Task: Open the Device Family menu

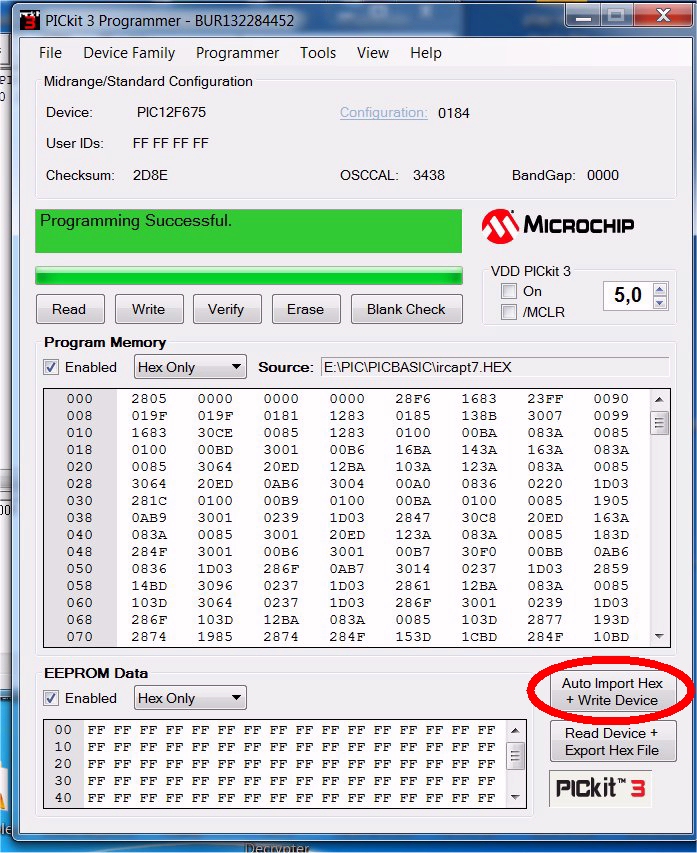Action: point(129,53)
